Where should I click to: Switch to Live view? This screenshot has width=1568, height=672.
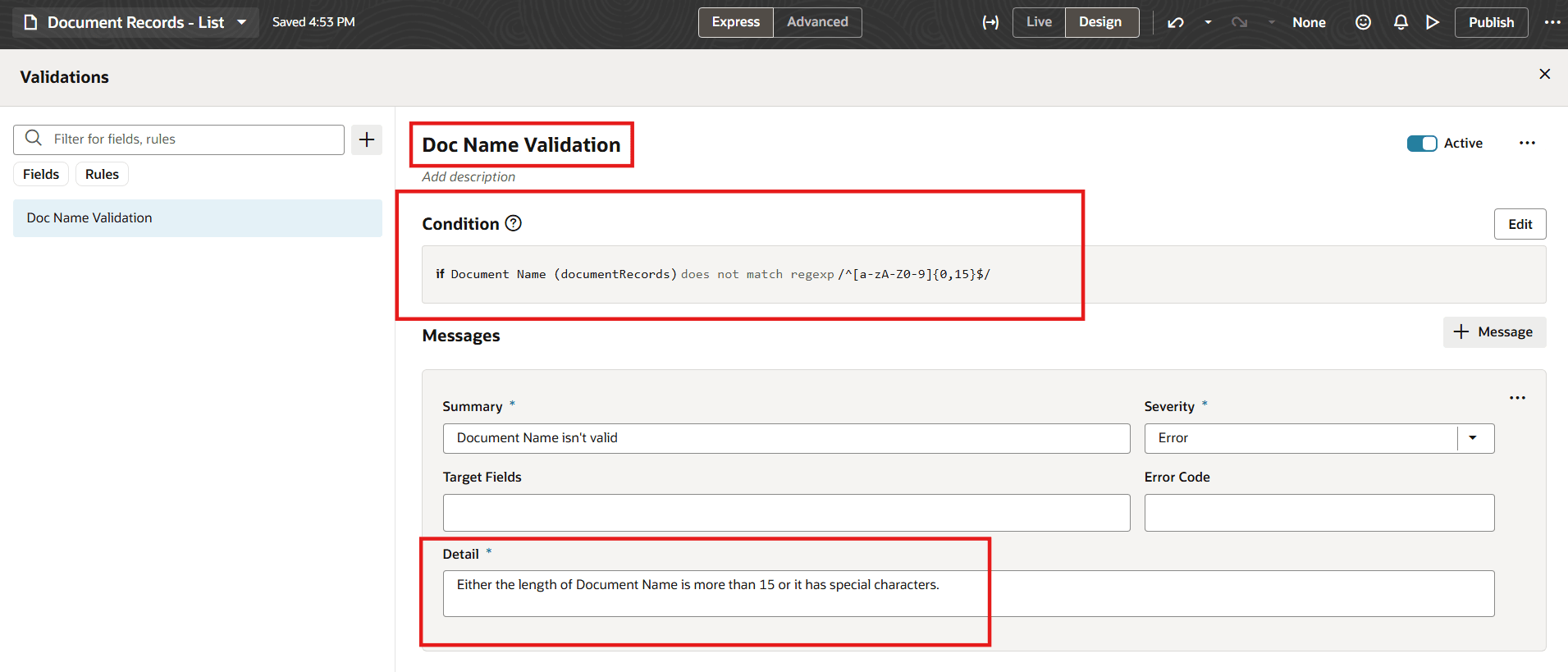(x=1039, y=22)
